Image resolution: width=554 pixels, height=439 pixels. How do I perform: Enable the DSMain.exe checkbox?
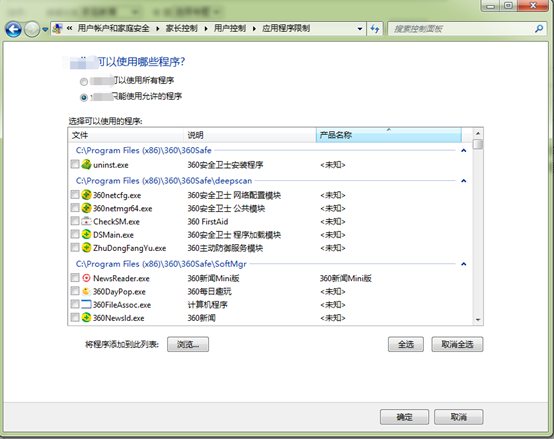(x=75, y=234)
